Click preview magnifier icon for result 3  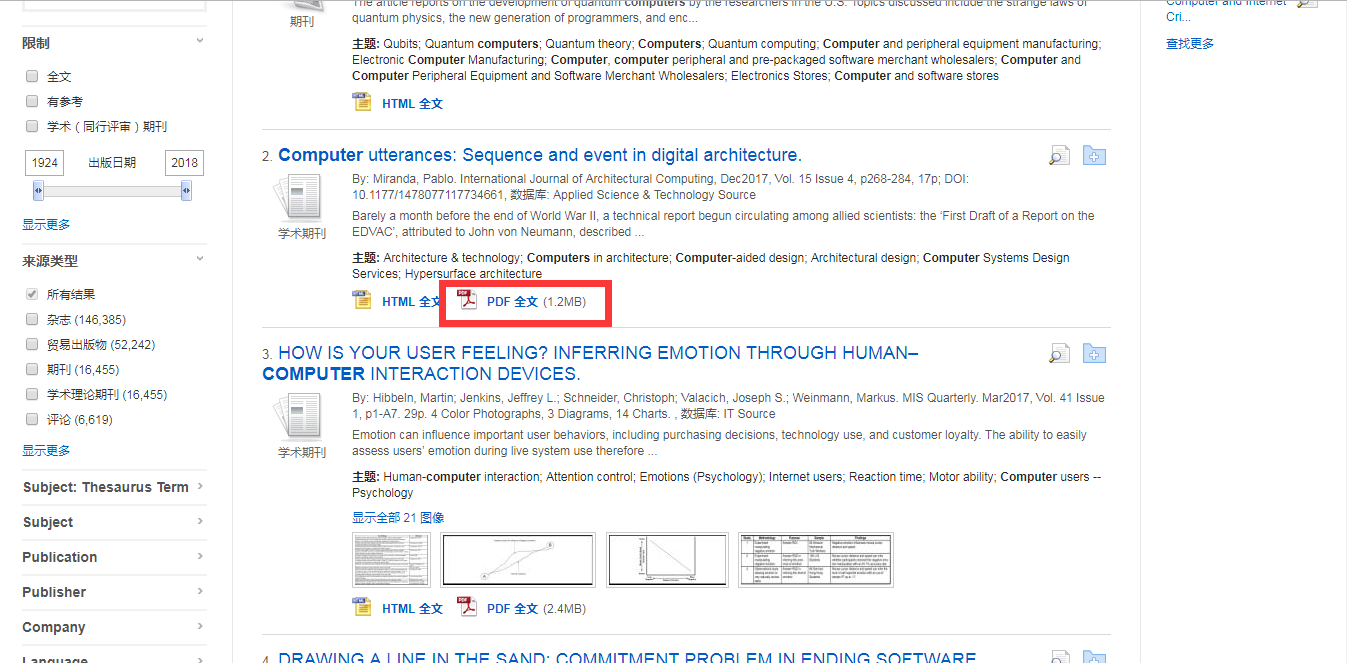(1059, 354)
